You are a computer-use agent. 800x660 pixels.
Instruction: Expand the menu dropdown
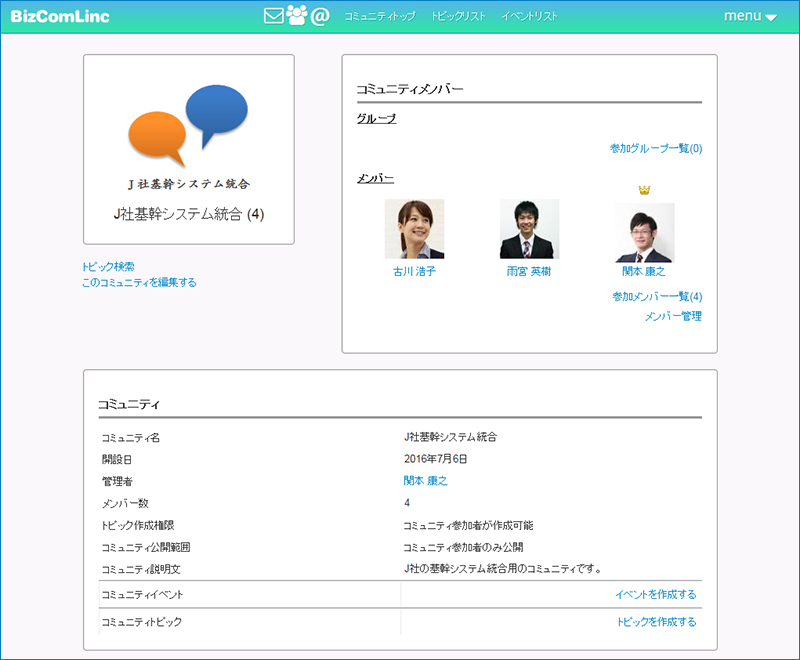[749, 16]
